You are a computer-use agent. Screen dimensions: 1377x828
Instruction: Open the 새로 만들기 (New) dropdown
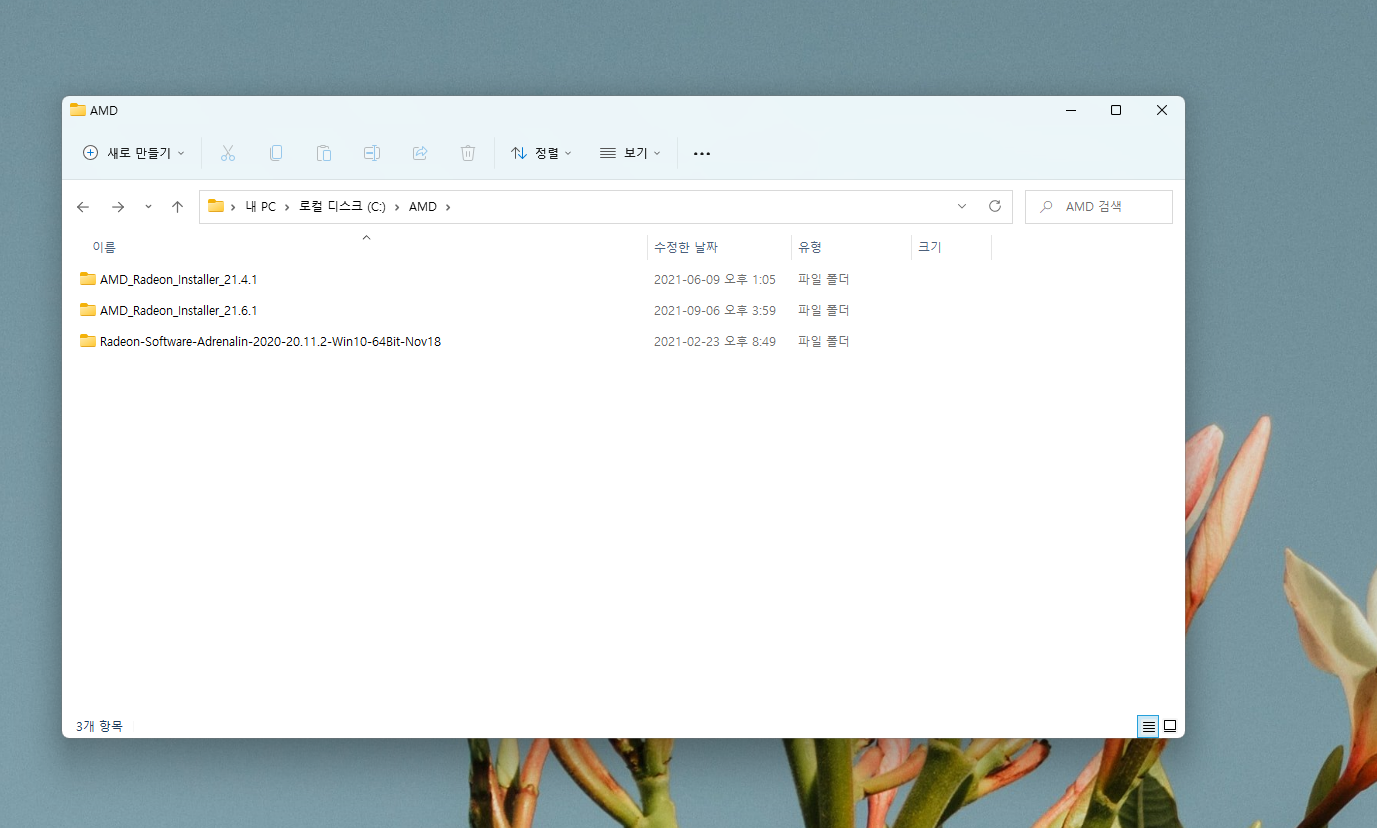(134, 153)
